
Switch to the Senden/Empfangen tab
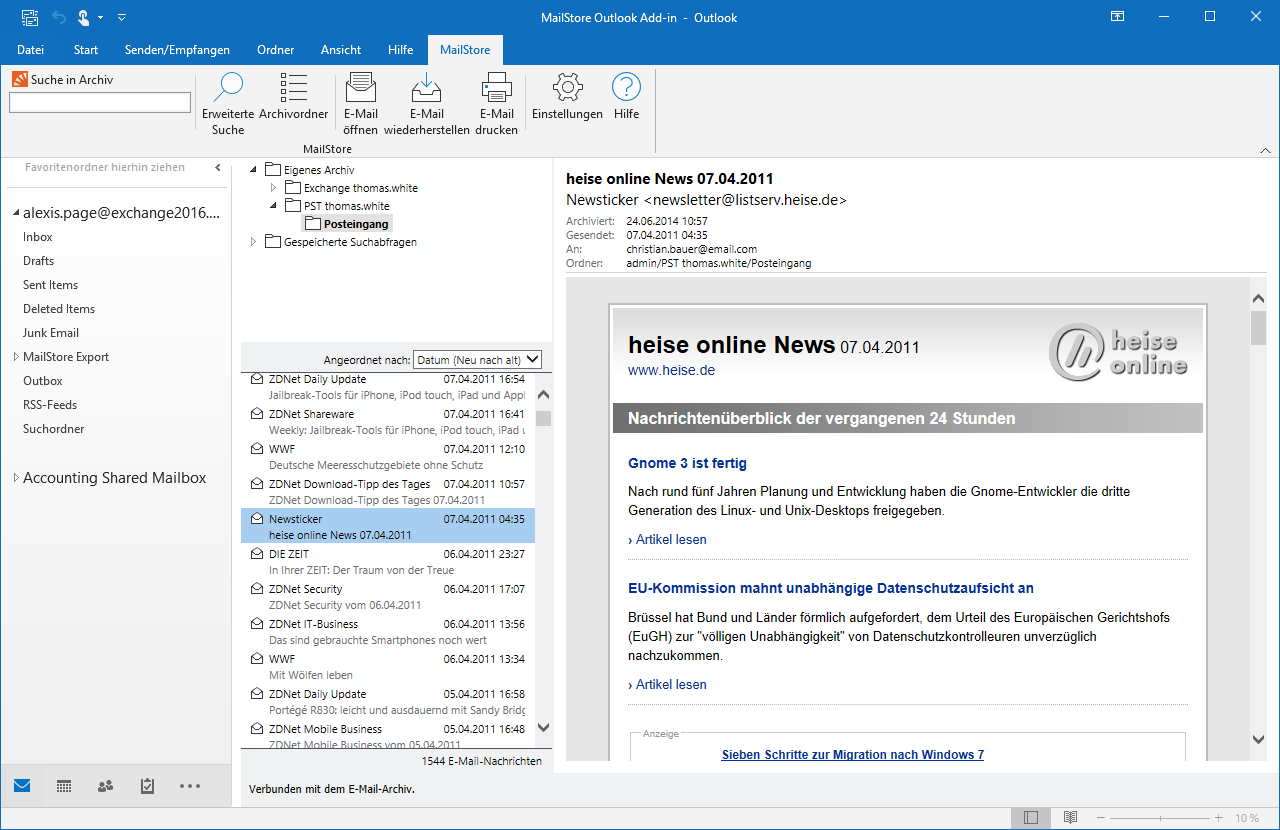(x=177, y=49)
